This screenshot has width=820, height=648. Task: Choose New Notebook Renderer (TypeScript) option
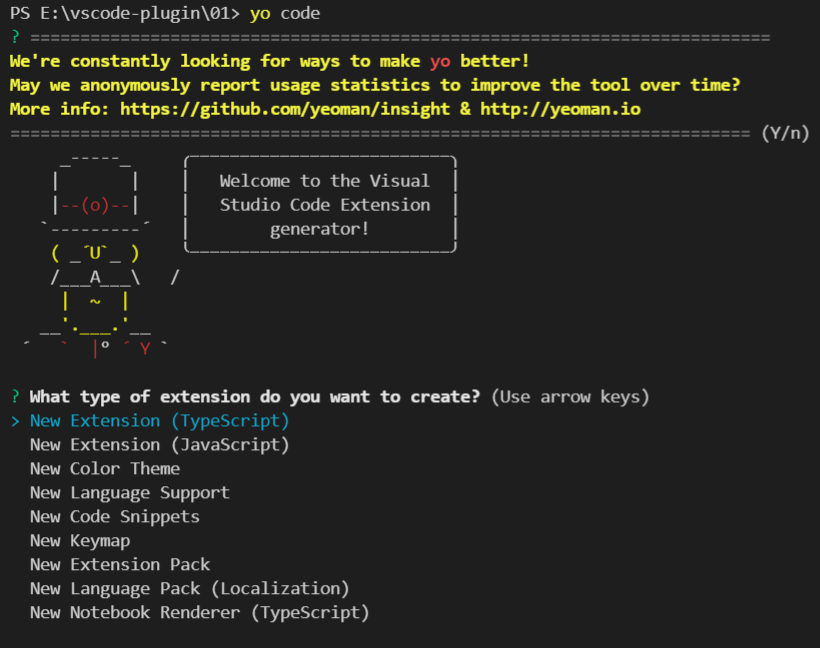[199, 613]
